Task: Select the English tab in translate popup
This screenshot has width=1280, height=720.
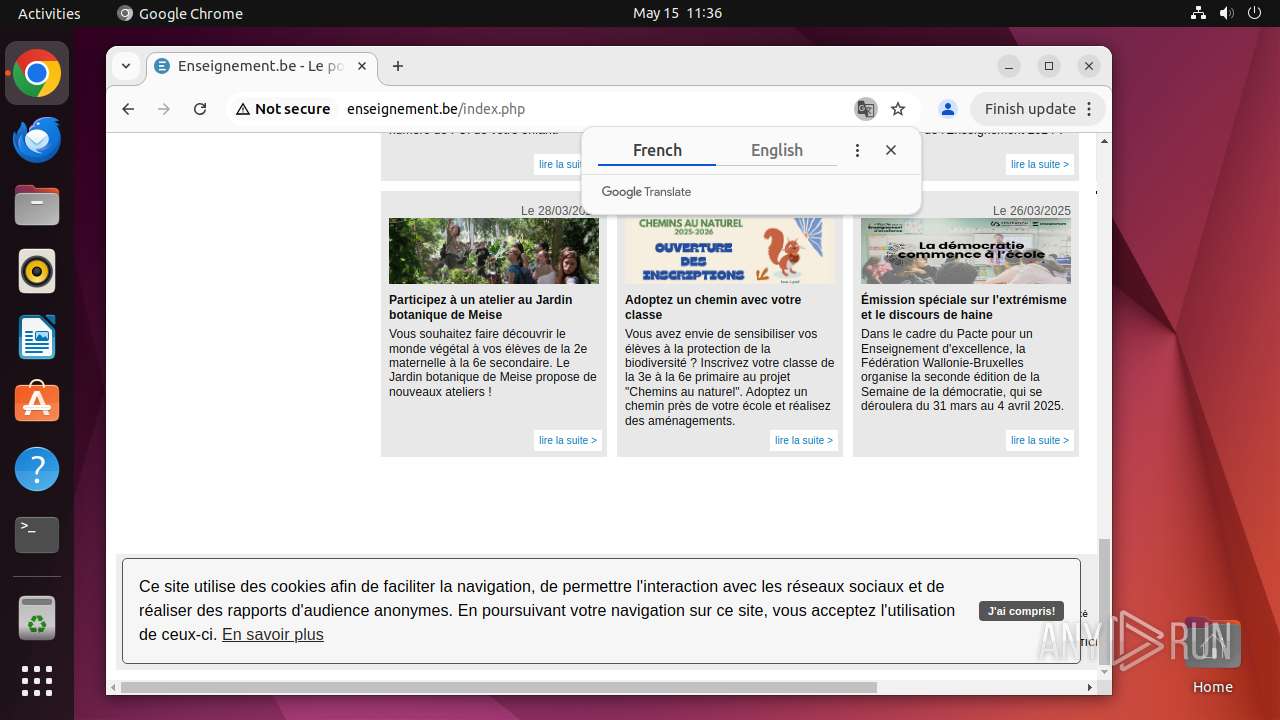Action: (777, 150)
